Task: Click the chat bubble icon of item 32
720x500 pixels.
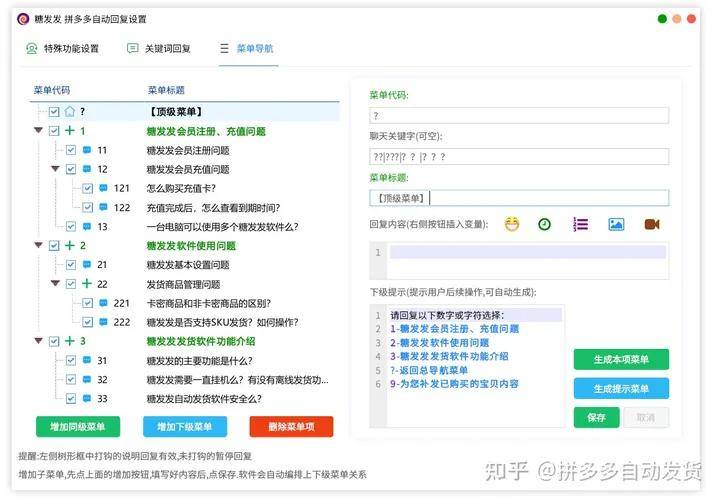Action: [x=87, y=379]
